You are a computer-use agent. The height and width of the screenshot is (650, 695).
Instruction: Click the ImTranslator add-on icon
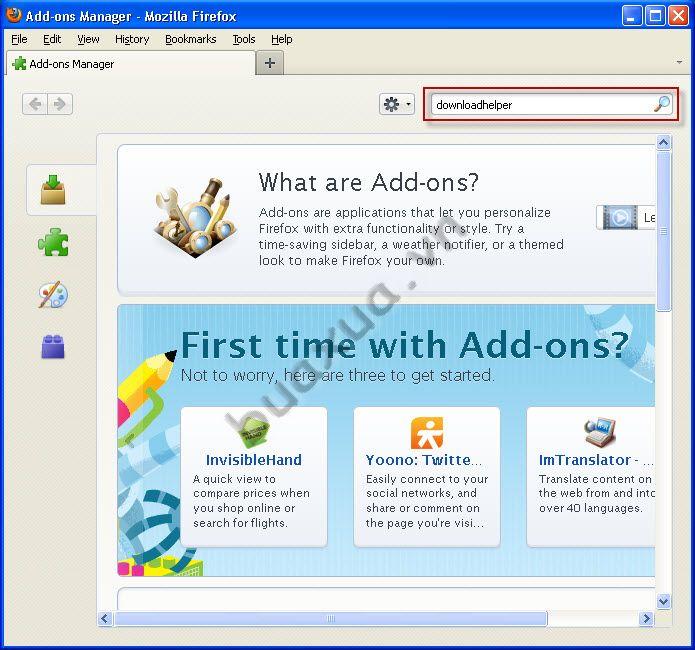(599, 432)
